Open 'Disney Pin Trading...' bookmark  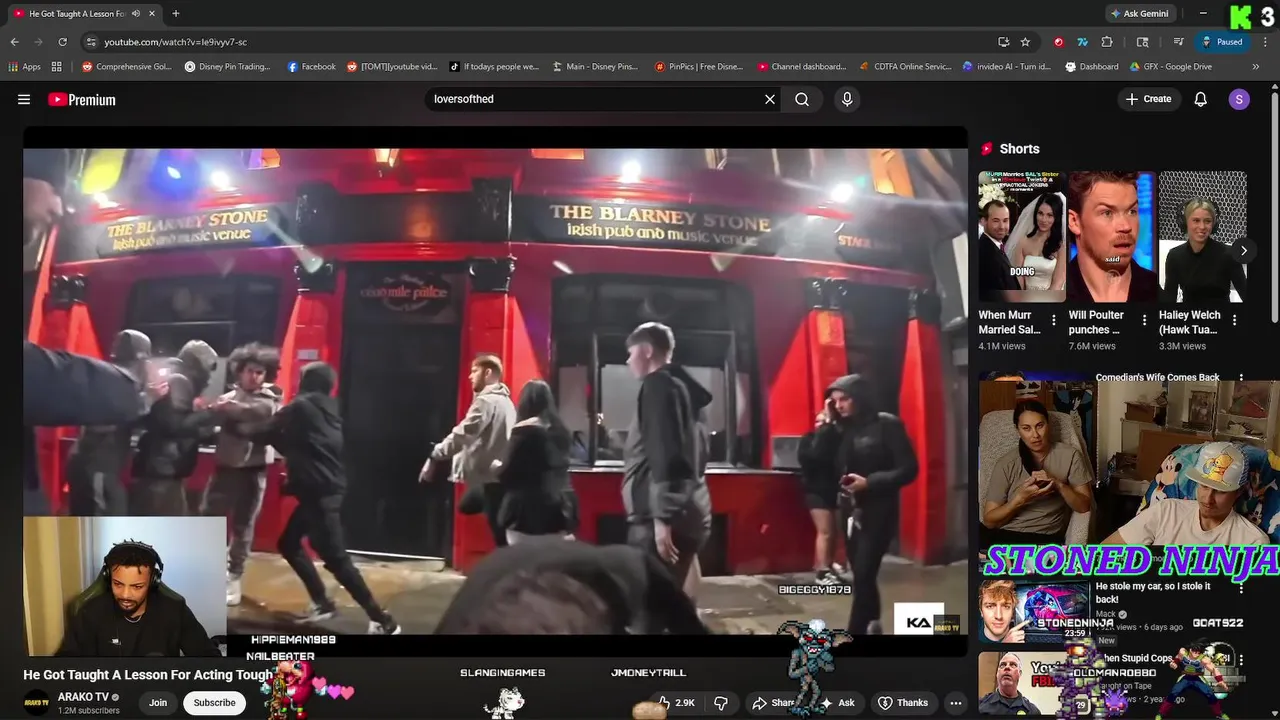click(x=228, y=67)
